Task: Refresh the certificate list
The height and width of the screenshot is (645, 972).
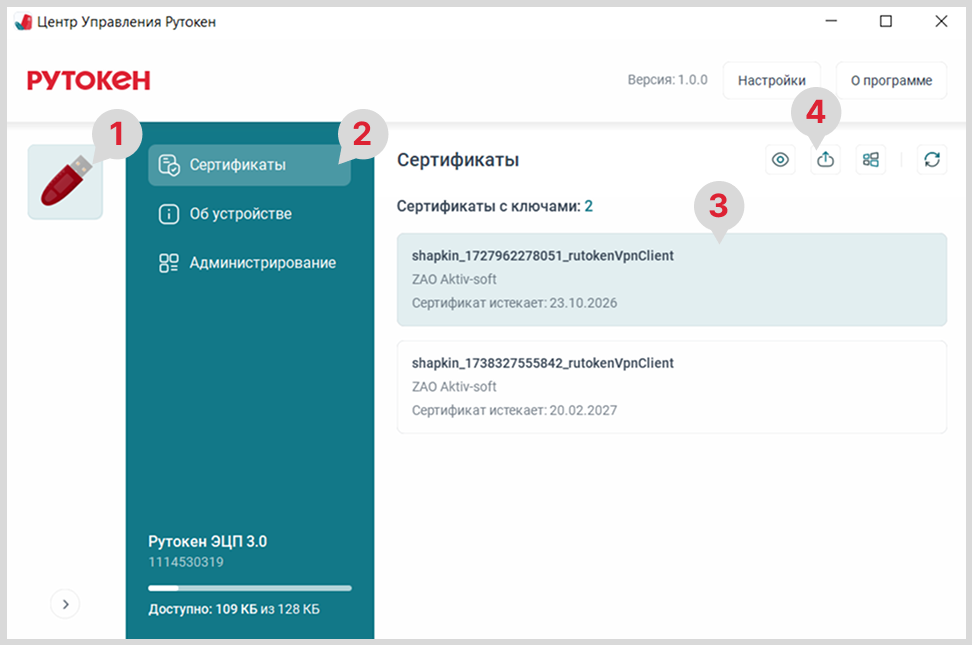Action: point(932,160)
